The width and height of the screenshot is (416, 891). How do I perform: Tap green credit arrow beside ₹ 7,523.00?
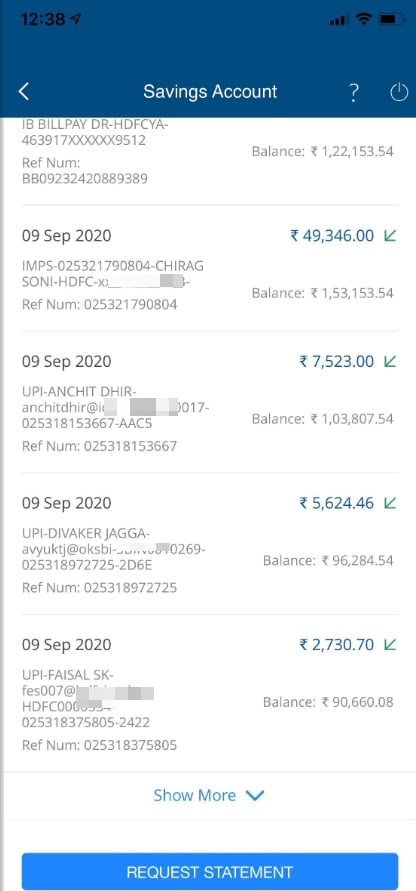click(390, 361)
